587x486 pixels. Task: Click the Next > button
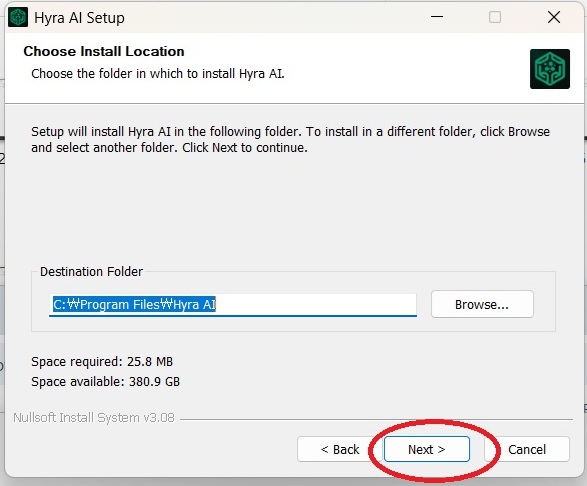pos(427,449)
